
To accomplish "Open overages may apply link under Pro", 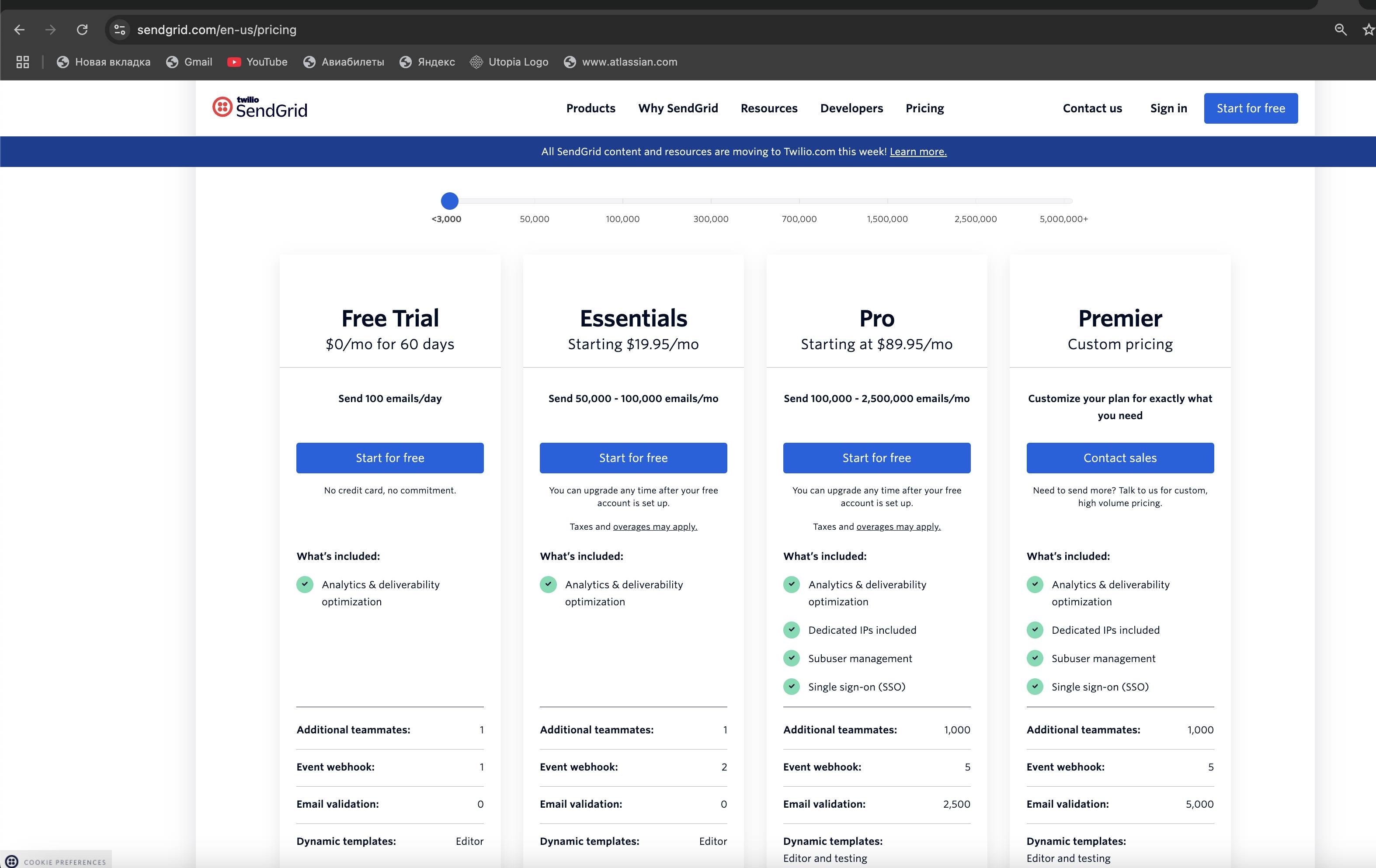I will 898,526.
